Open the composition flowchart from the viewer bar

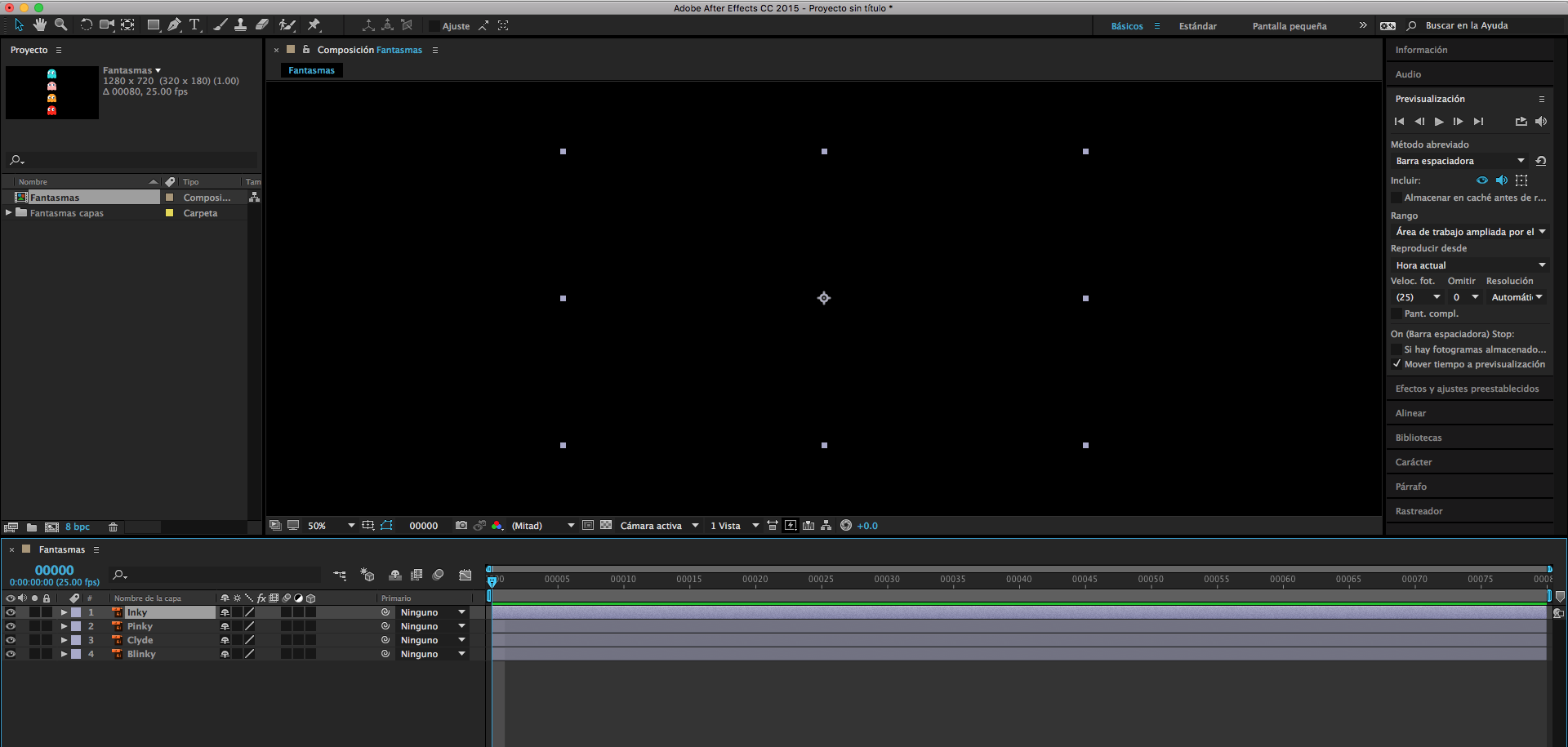pos(826,526)
